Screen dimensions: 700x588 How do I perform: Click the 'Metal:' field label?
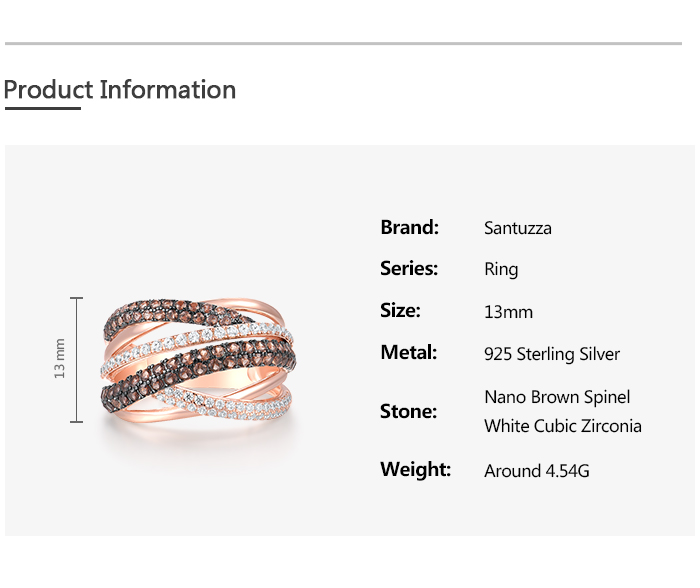coord(409,352)
